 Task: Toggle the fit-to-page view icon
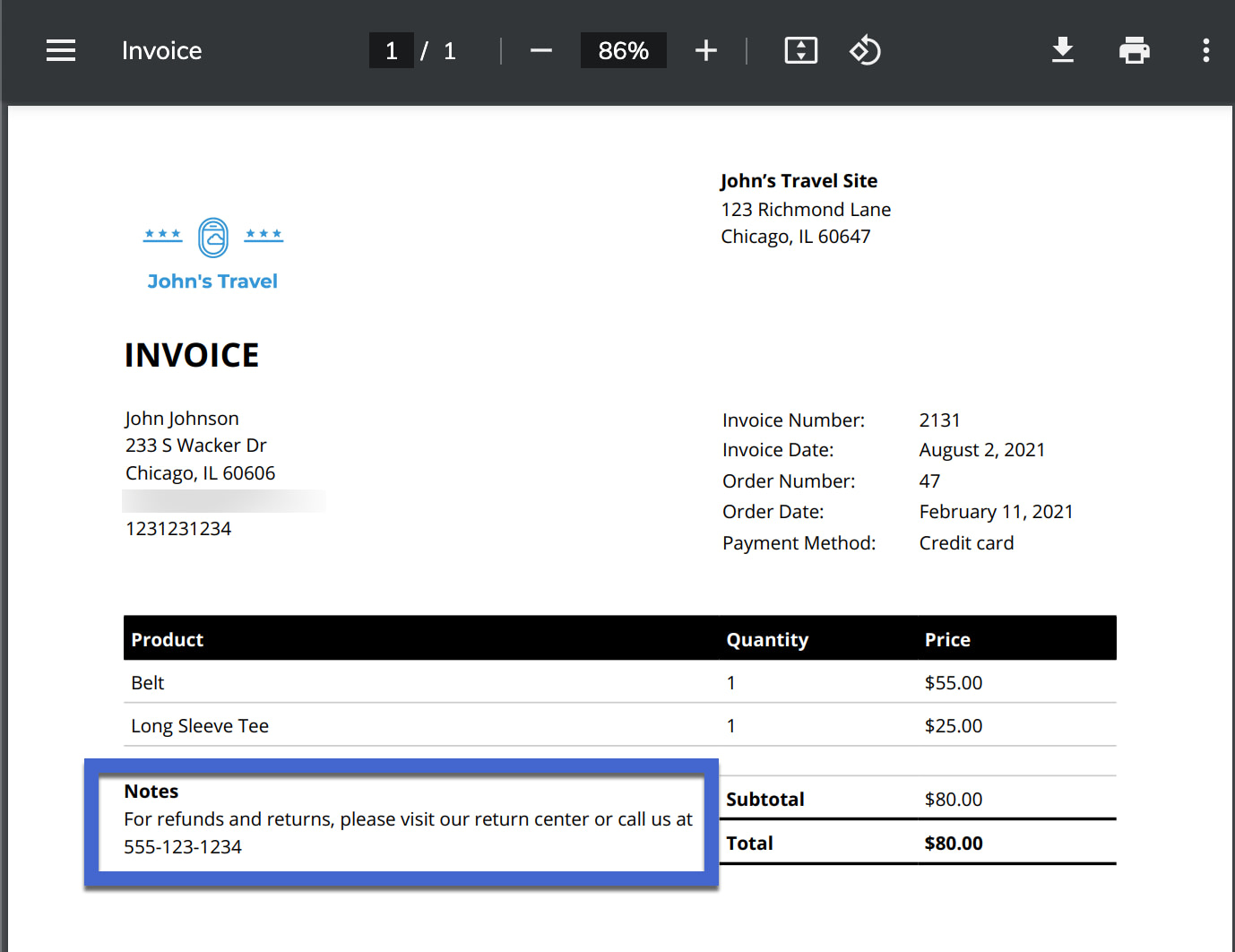[800, 50]
